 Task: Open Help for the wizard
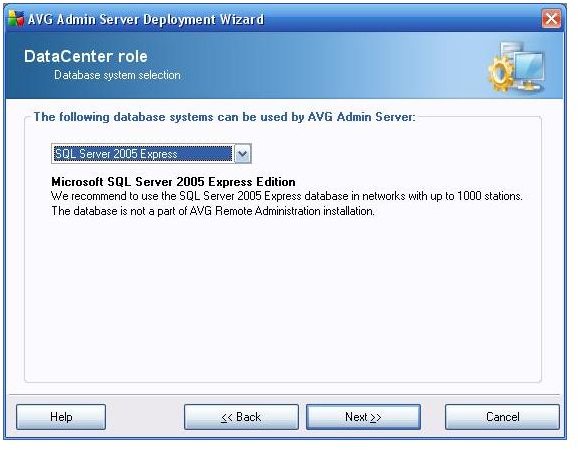[61, 417]
